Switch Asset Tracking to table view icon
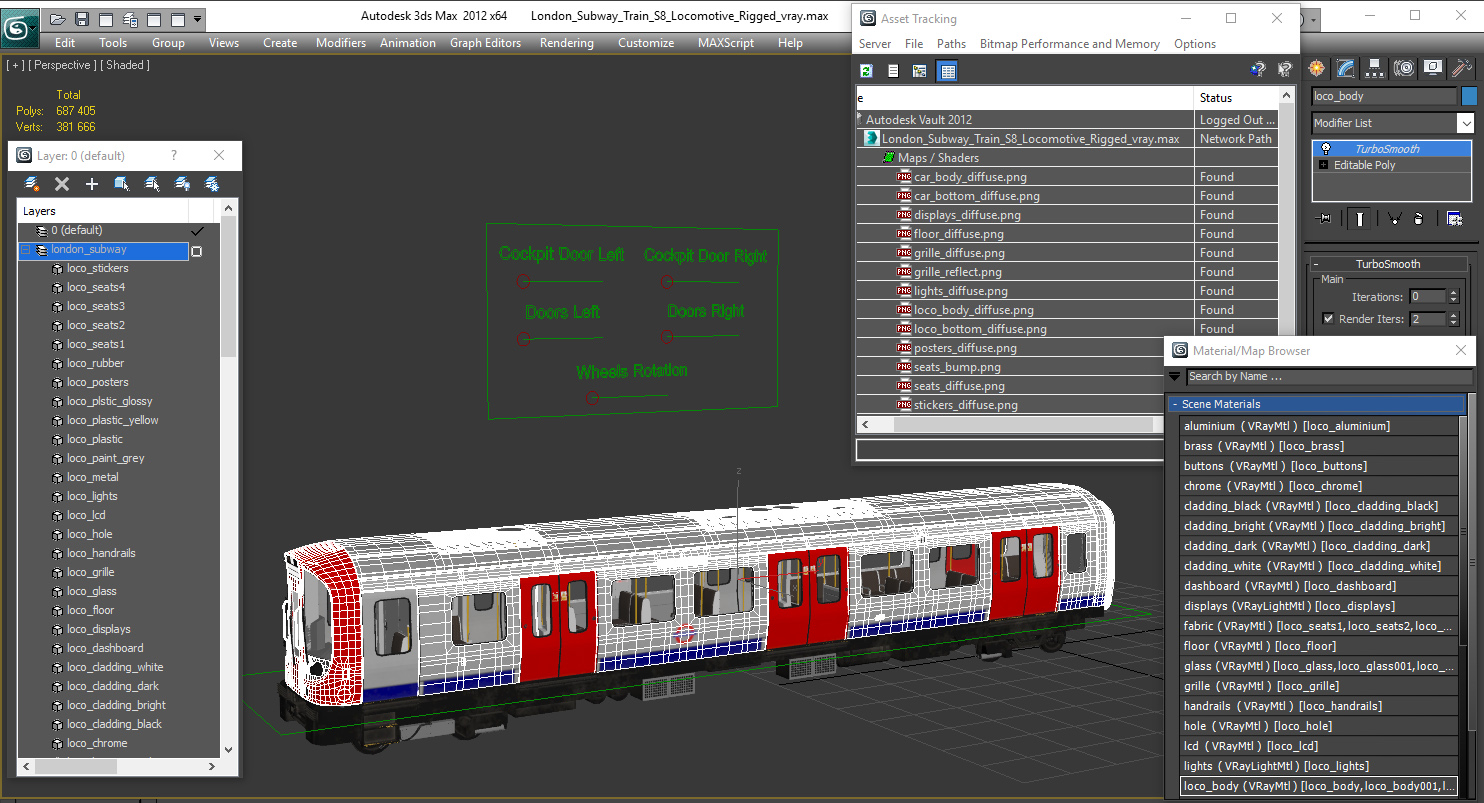 point(947,70)
